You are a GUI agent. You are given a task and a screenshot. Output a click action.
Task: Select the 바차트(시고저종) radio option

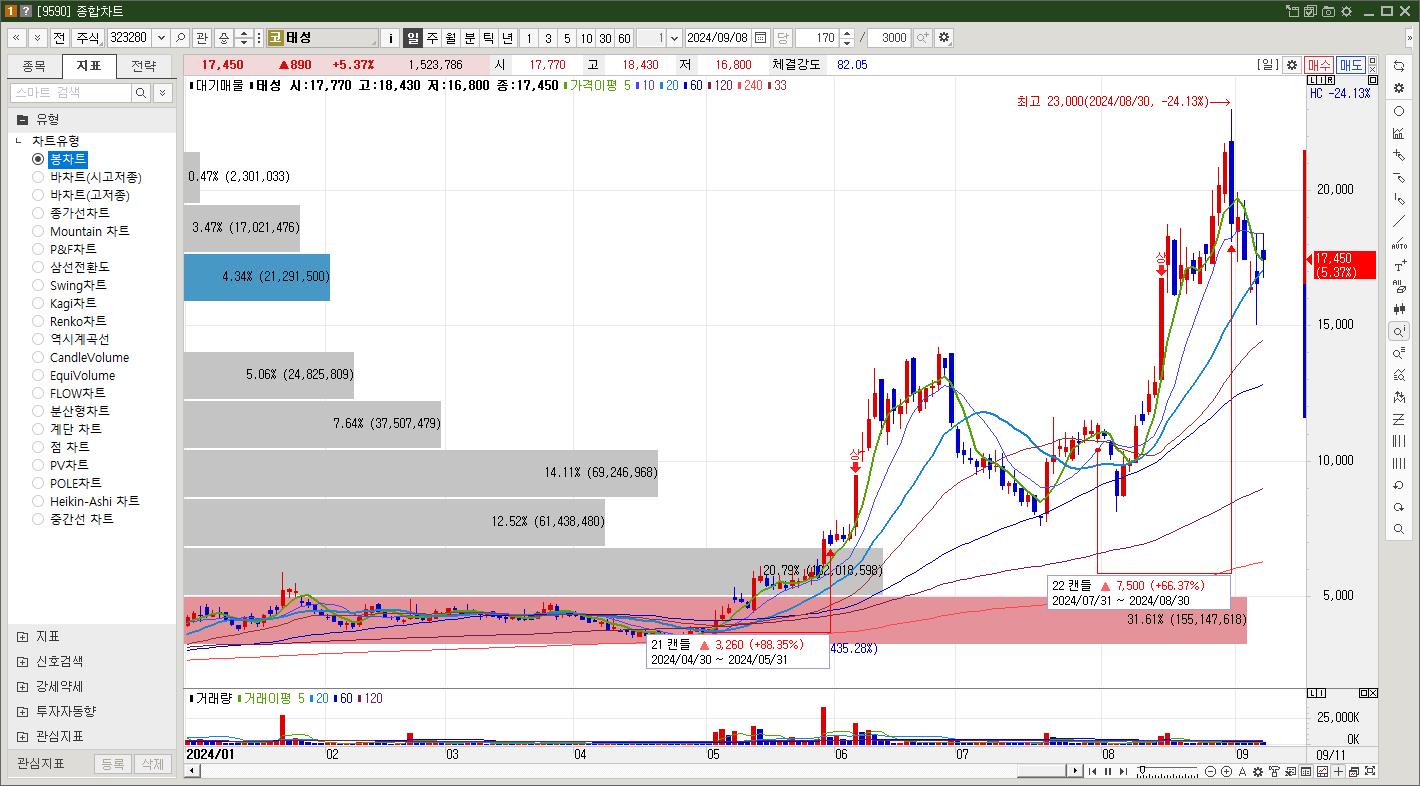click(38, 177)
